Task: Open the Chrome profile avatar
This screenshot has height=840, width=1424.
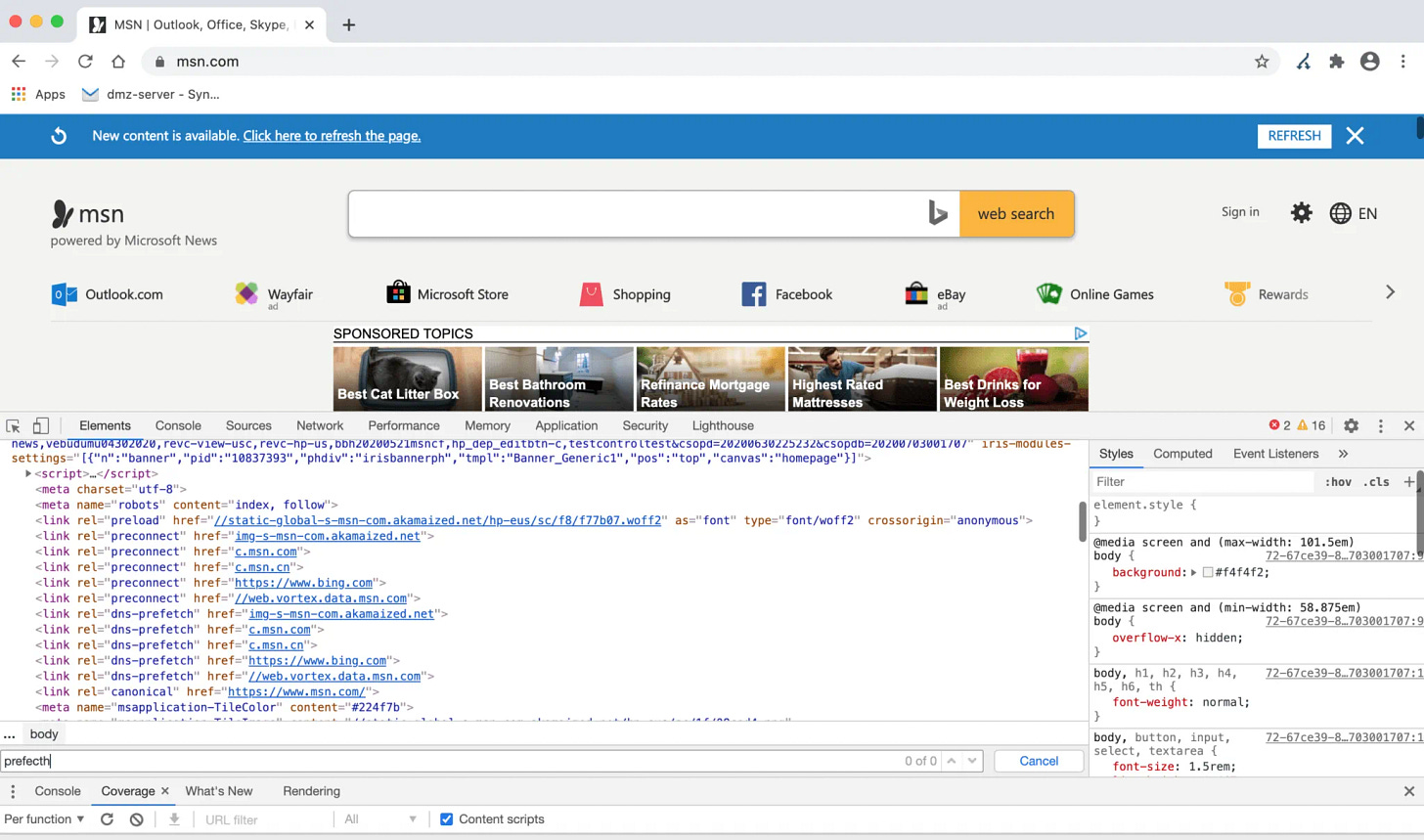Action: coord(1370,62)
